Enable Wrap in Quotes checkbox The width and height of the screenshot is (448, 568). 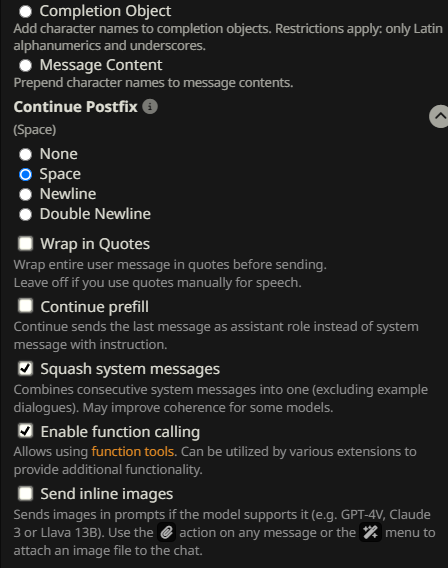(25, 243)
